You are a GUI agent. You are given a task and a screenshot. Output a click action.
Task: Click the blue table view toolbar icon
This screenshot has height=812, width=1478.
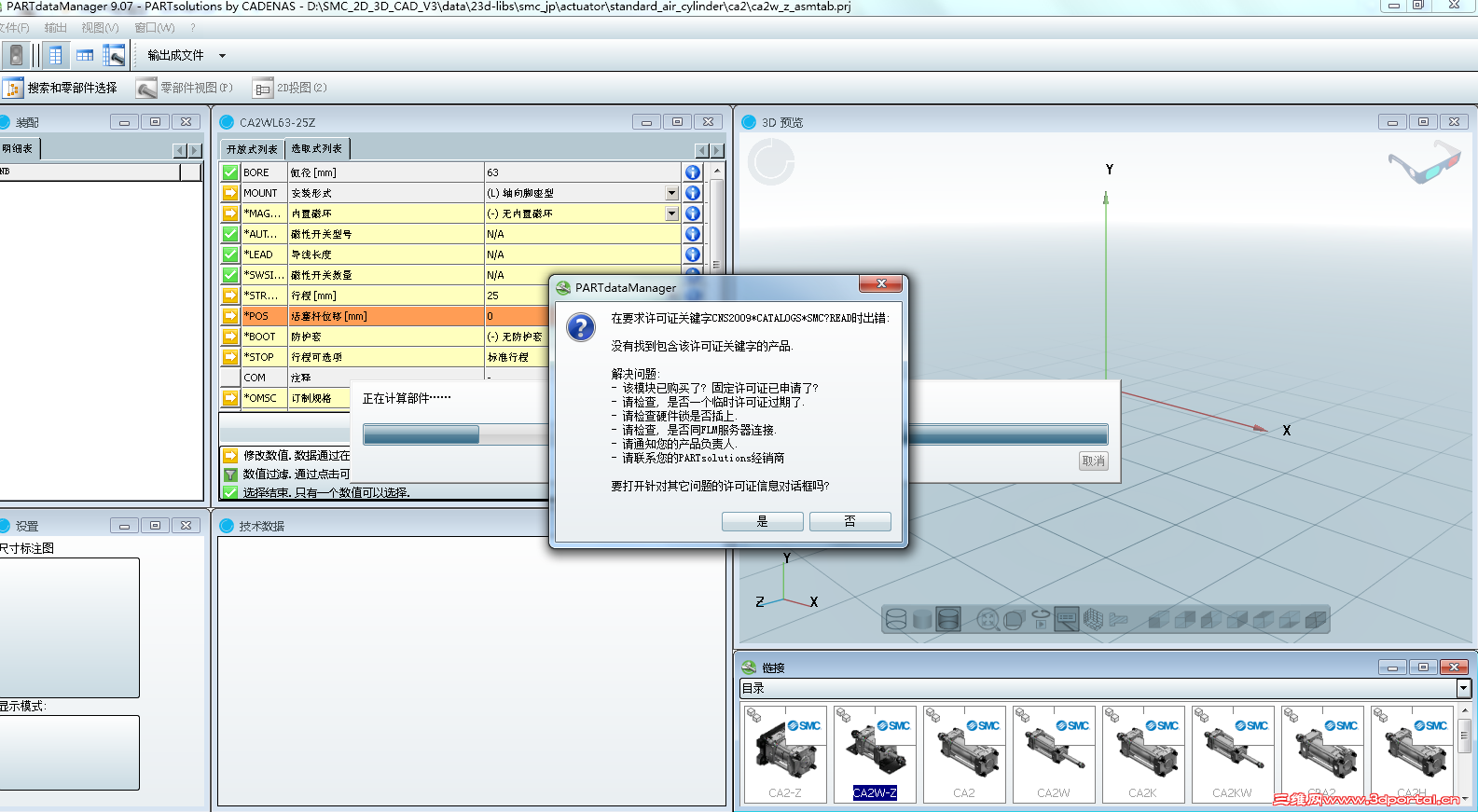click(56, 55)
